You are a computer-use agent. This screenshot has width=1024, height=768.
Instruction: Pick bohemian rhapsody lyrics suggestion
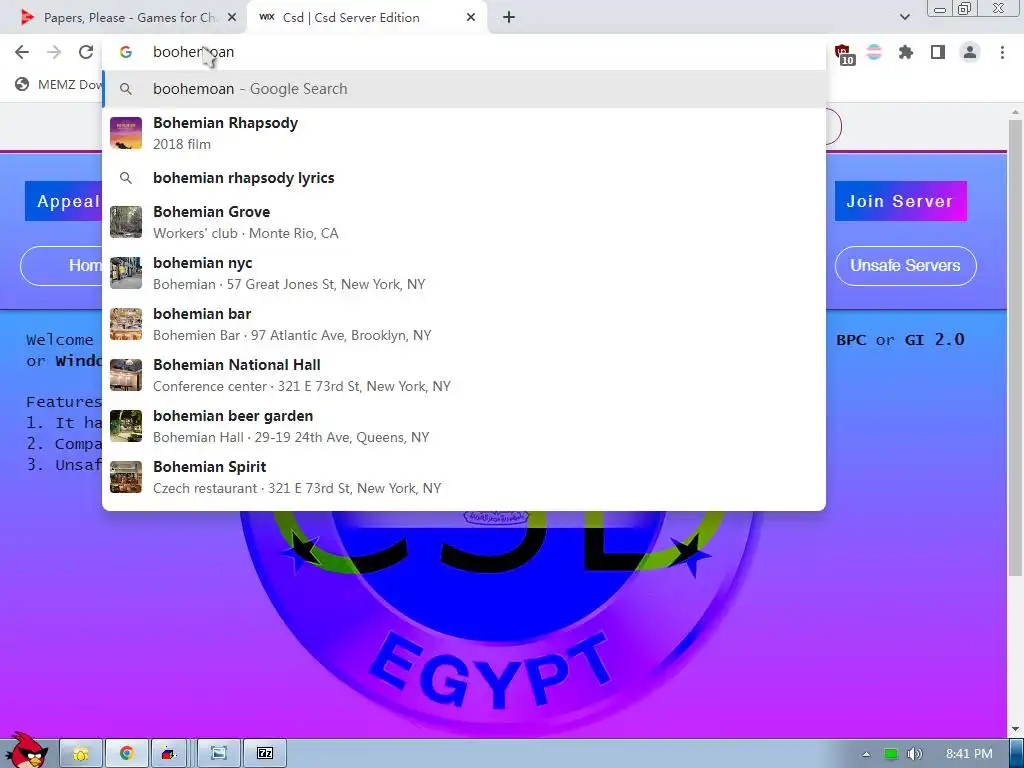[x=464, y=178]
